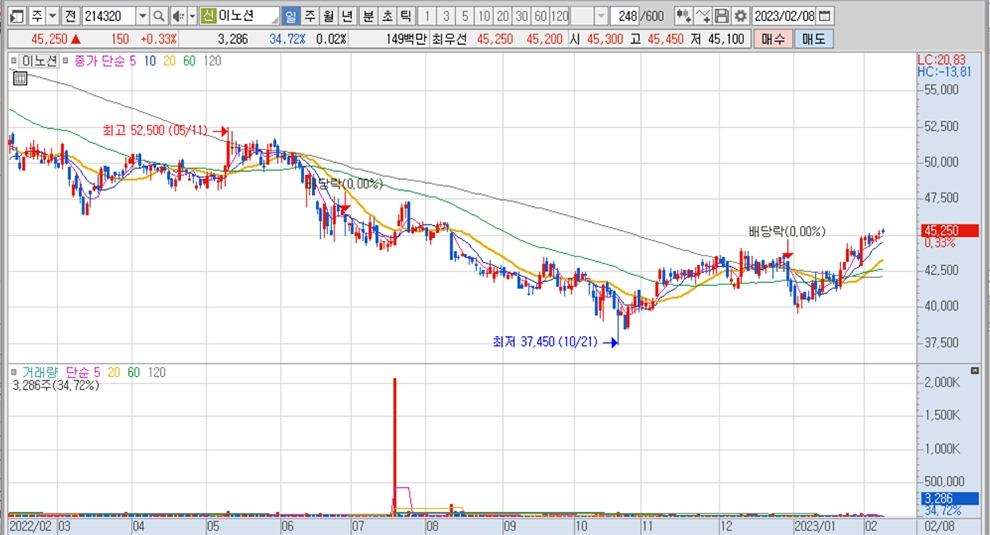Expand the dropdown next to speaker icon
This screenshot has width=990, height=535.
coord(191,17)
